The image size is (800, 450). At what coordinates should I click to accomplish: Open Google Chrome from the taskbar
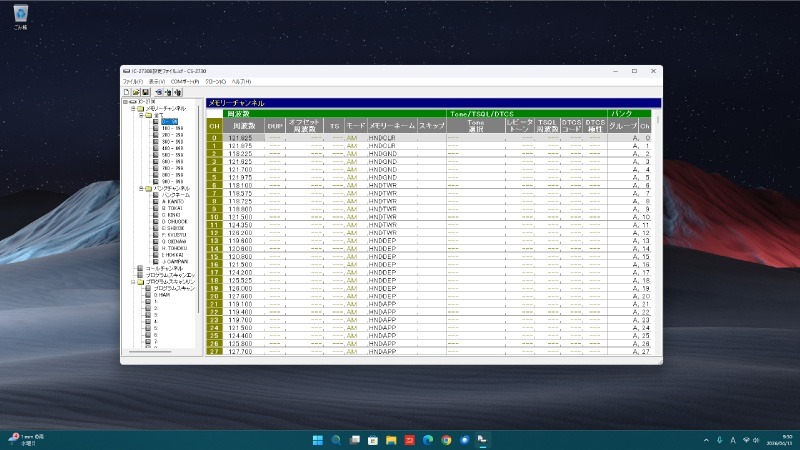pos(446,439)
